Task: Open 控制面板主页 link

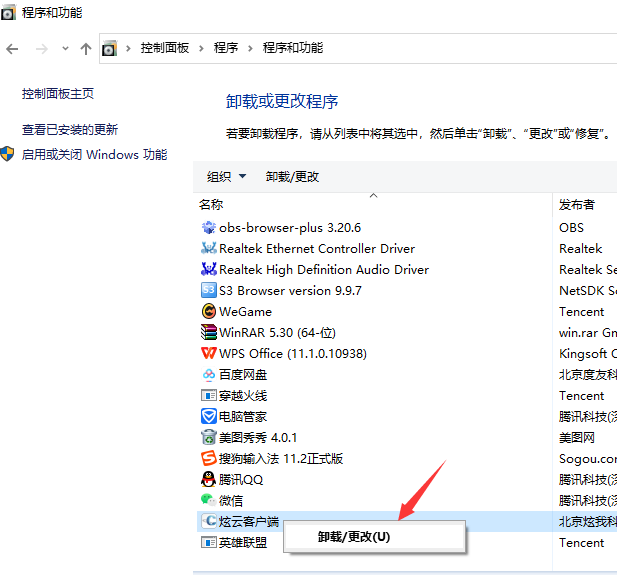Action: pyautogui.click(x=58, y=94)
